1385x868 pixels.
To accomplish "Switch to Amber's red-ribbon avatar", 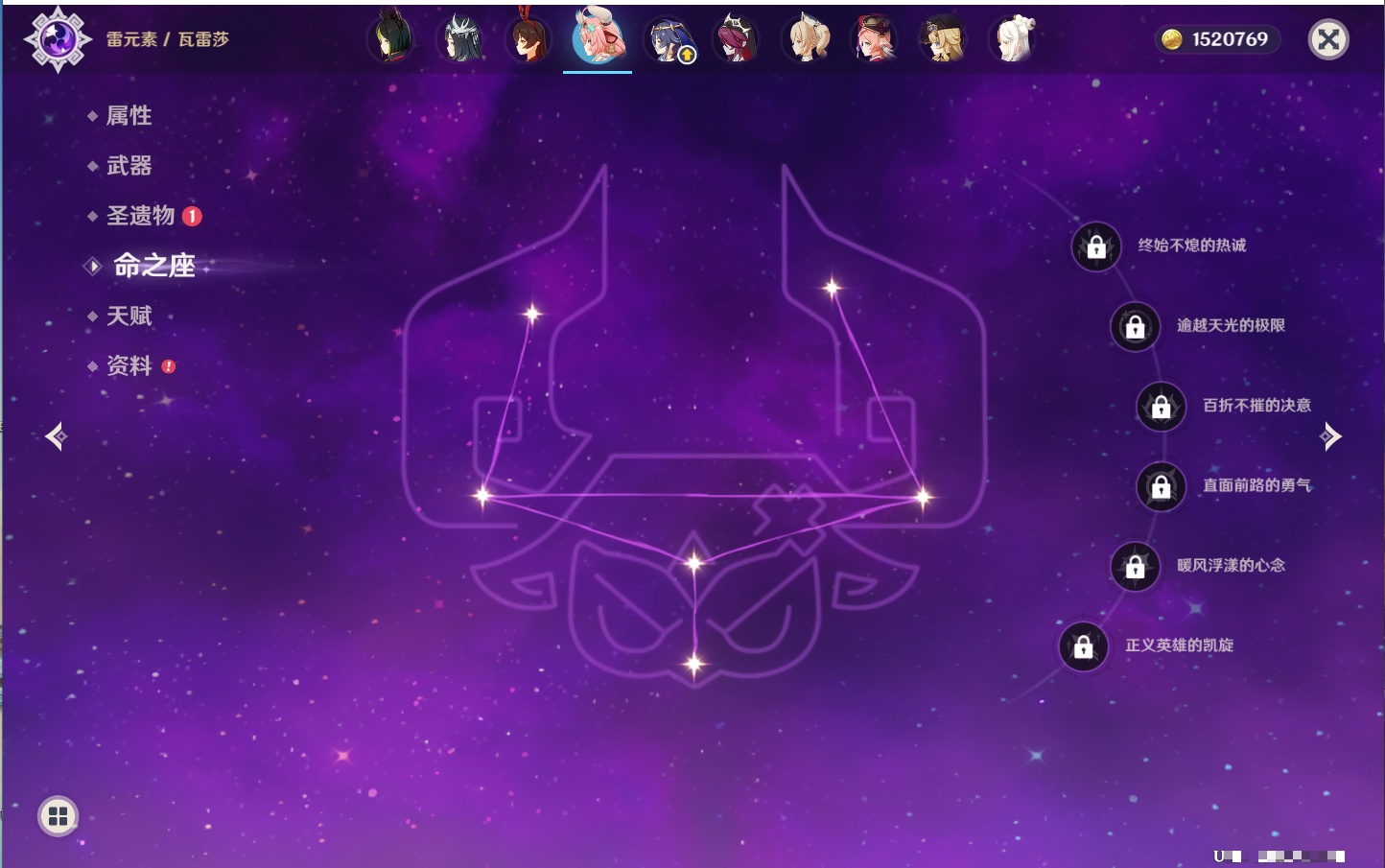I will tap(529, 38).
